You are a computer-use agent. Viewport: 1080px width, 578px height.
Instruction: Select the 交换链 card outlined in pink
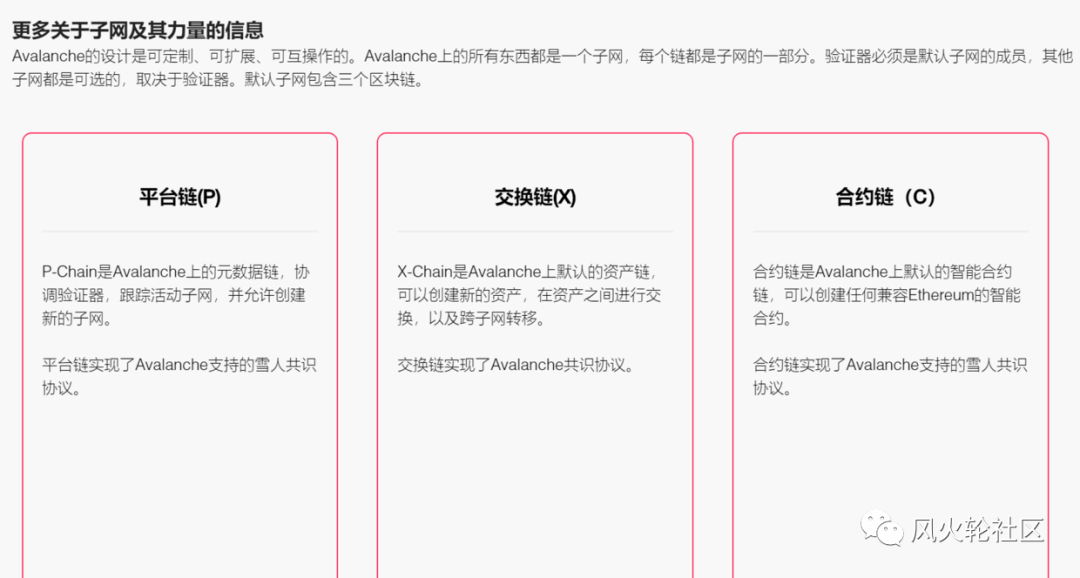[535, 355]
